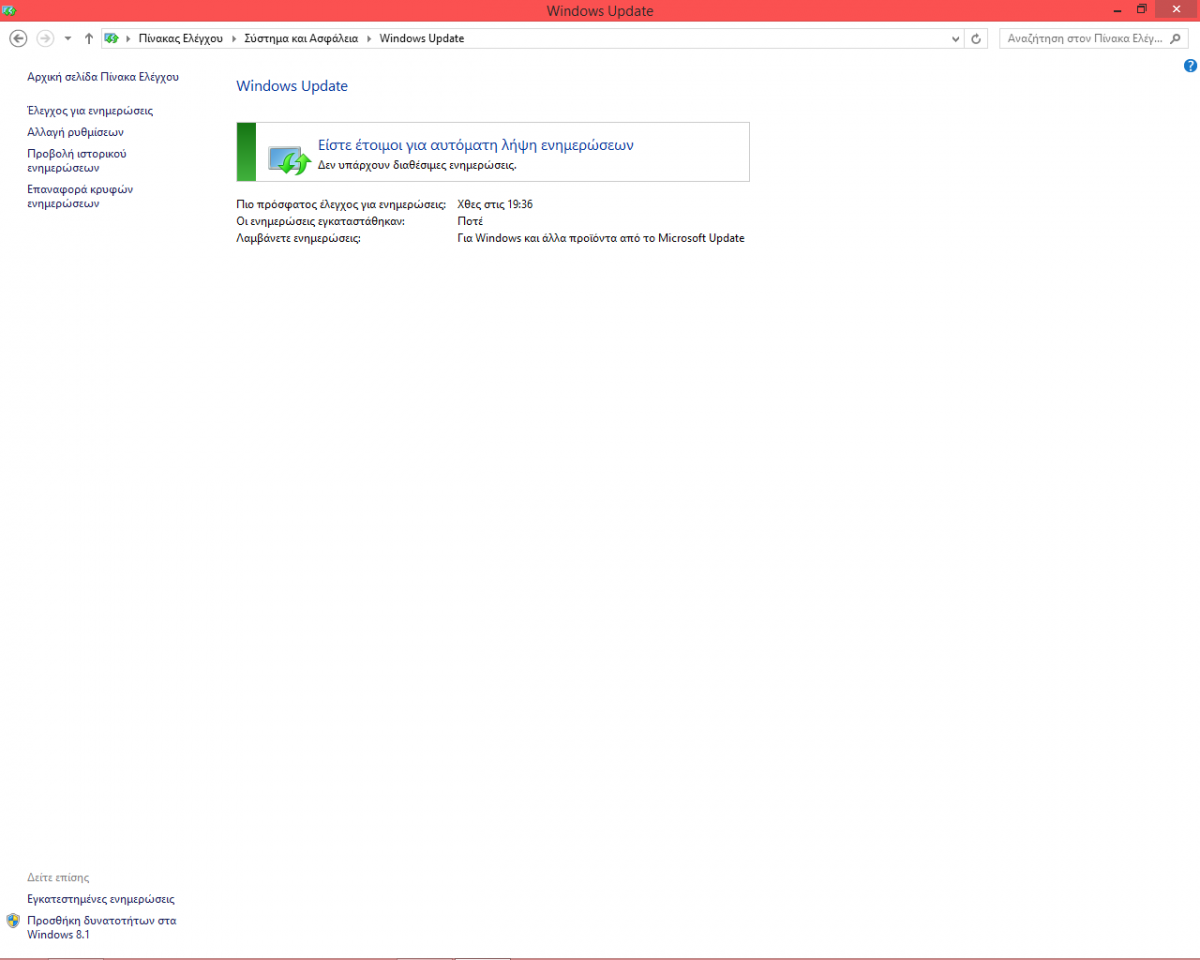Open Επαναφορά κρυφών ενημερώσεων link
The height and width of the screenshot is (960, 1200).
click(x=80, y=196)
